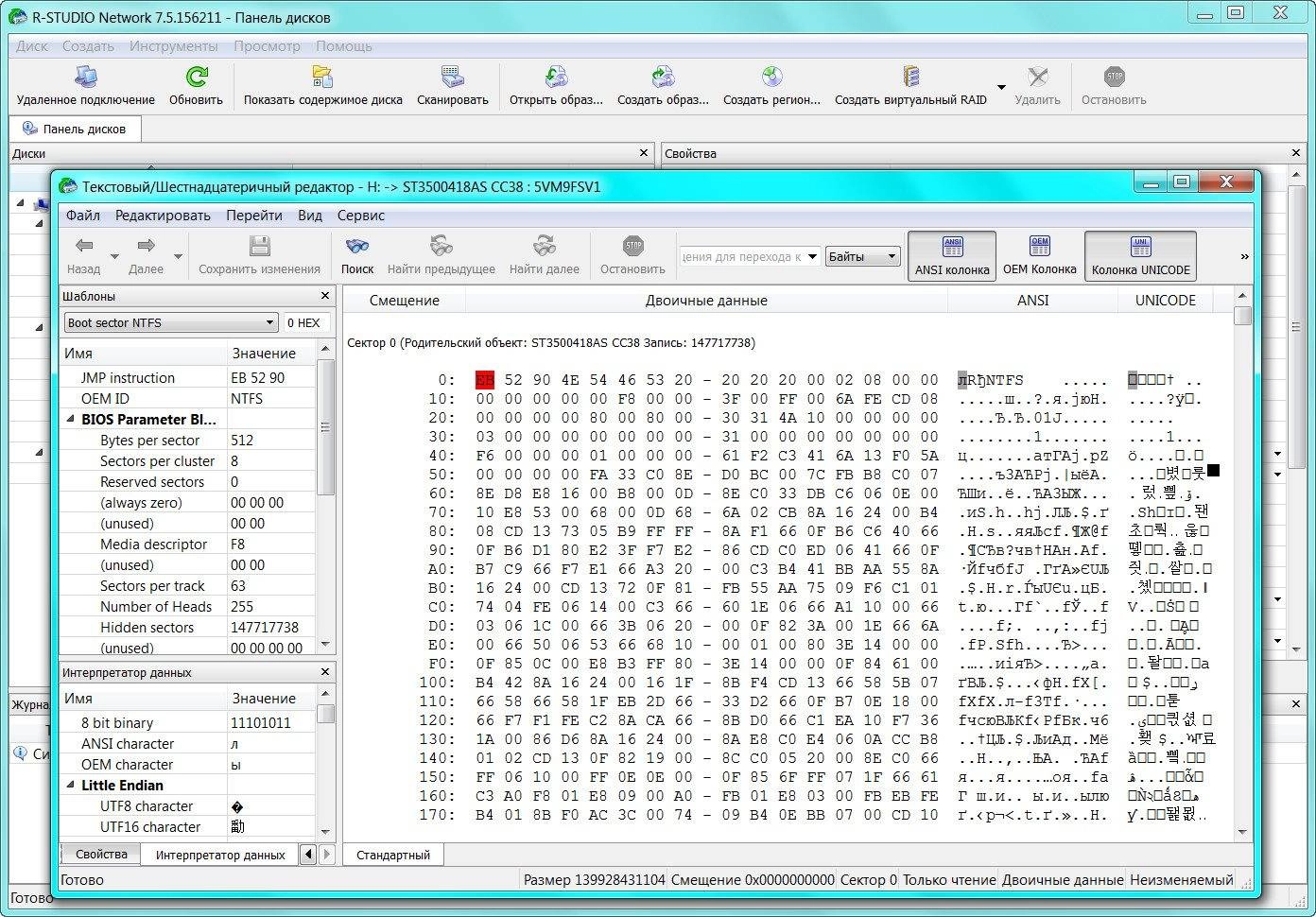Select the JMP instruction row
Image resolution: width=1316 pixels, height=917 pixels.
(187, 377)
